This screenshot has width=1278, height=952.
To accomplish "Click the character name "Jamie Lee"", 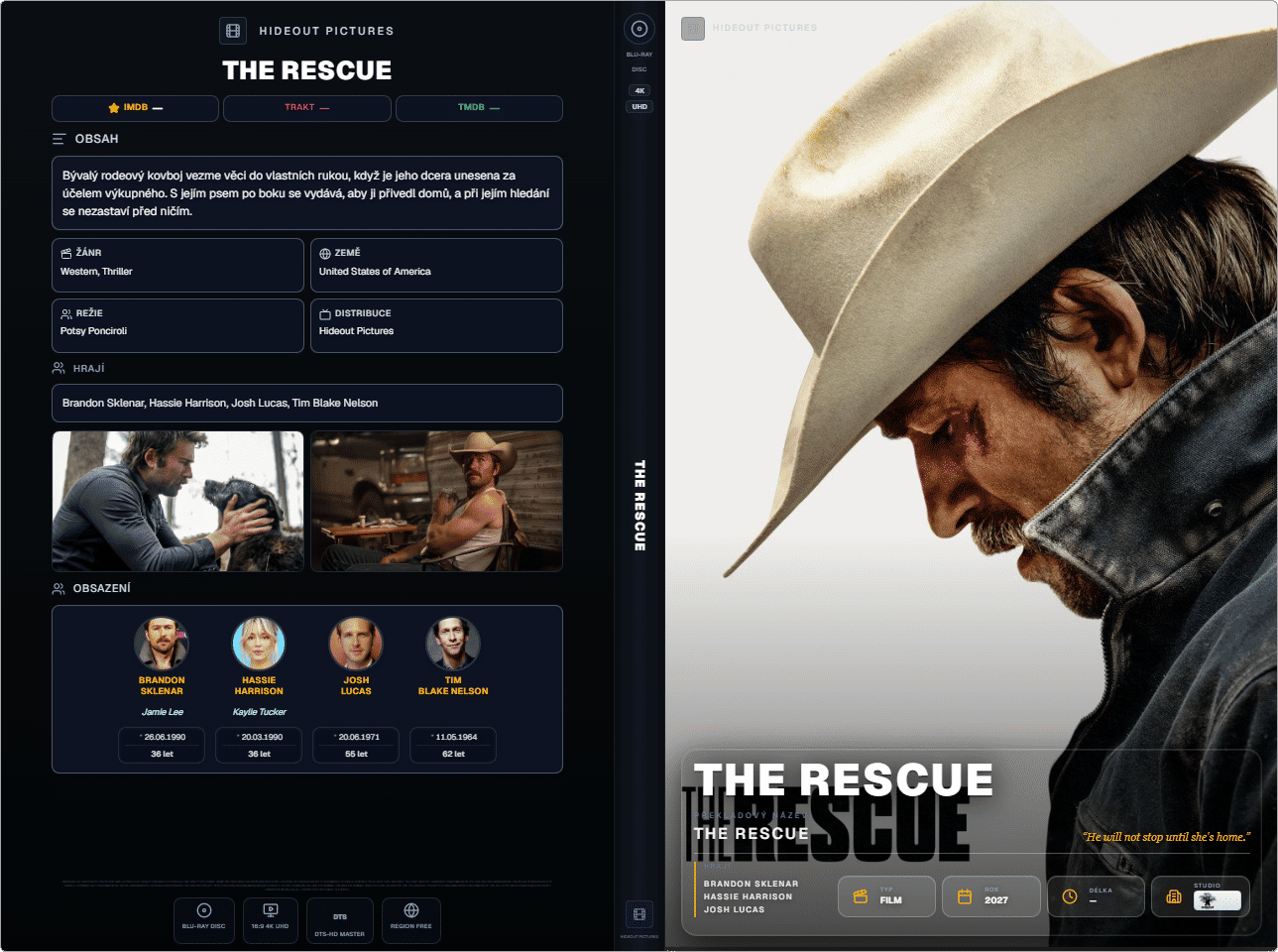I will pos(162,712).
